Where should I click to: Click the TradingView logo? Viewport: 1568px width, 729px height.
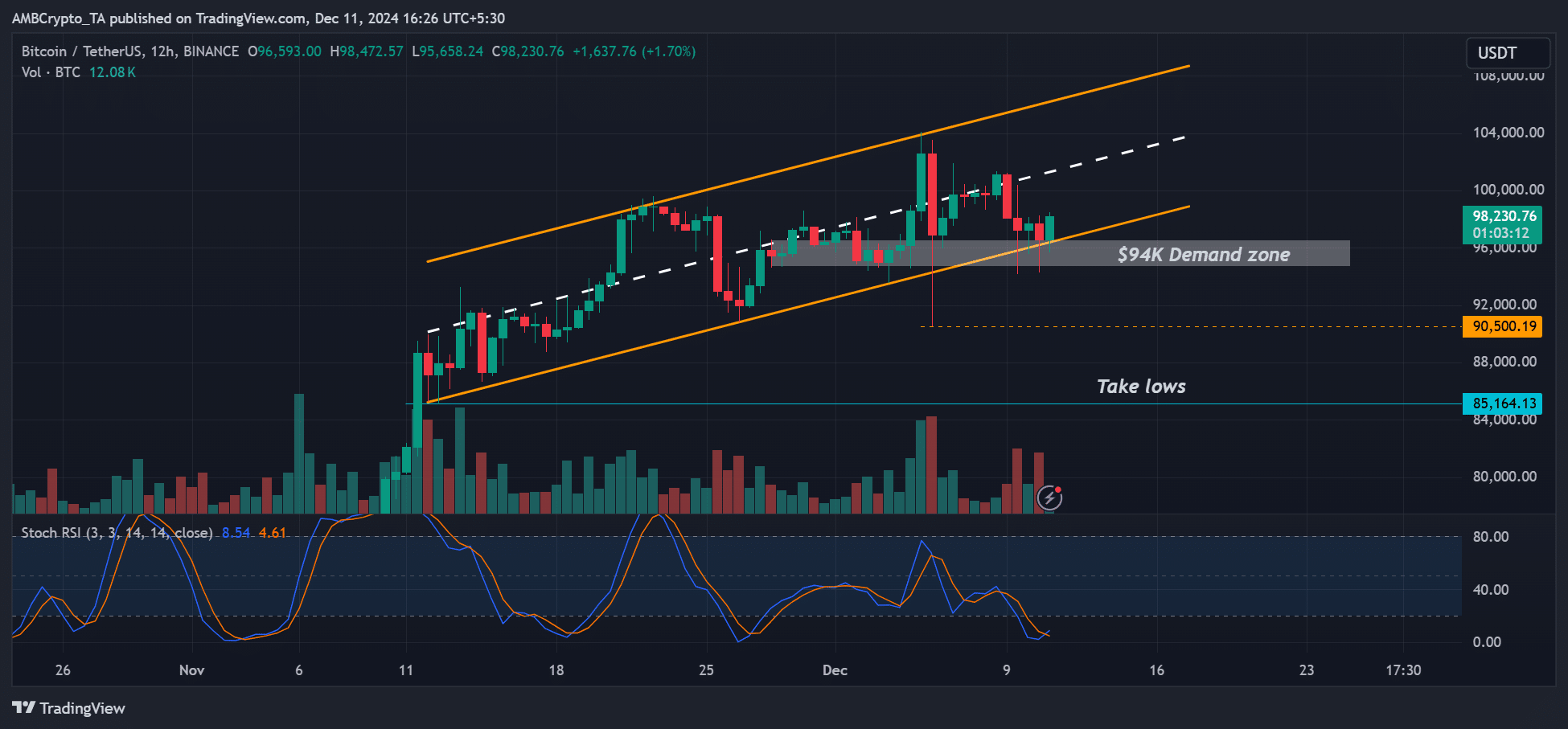click(69, 708)
